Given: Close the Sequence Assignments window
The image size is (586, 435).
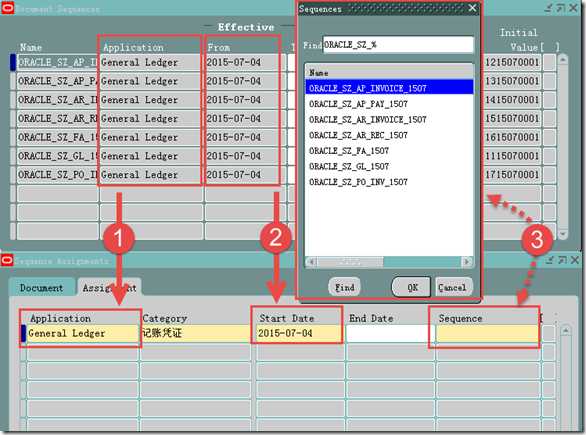Looking at the screenshot, I should (575, 260).
